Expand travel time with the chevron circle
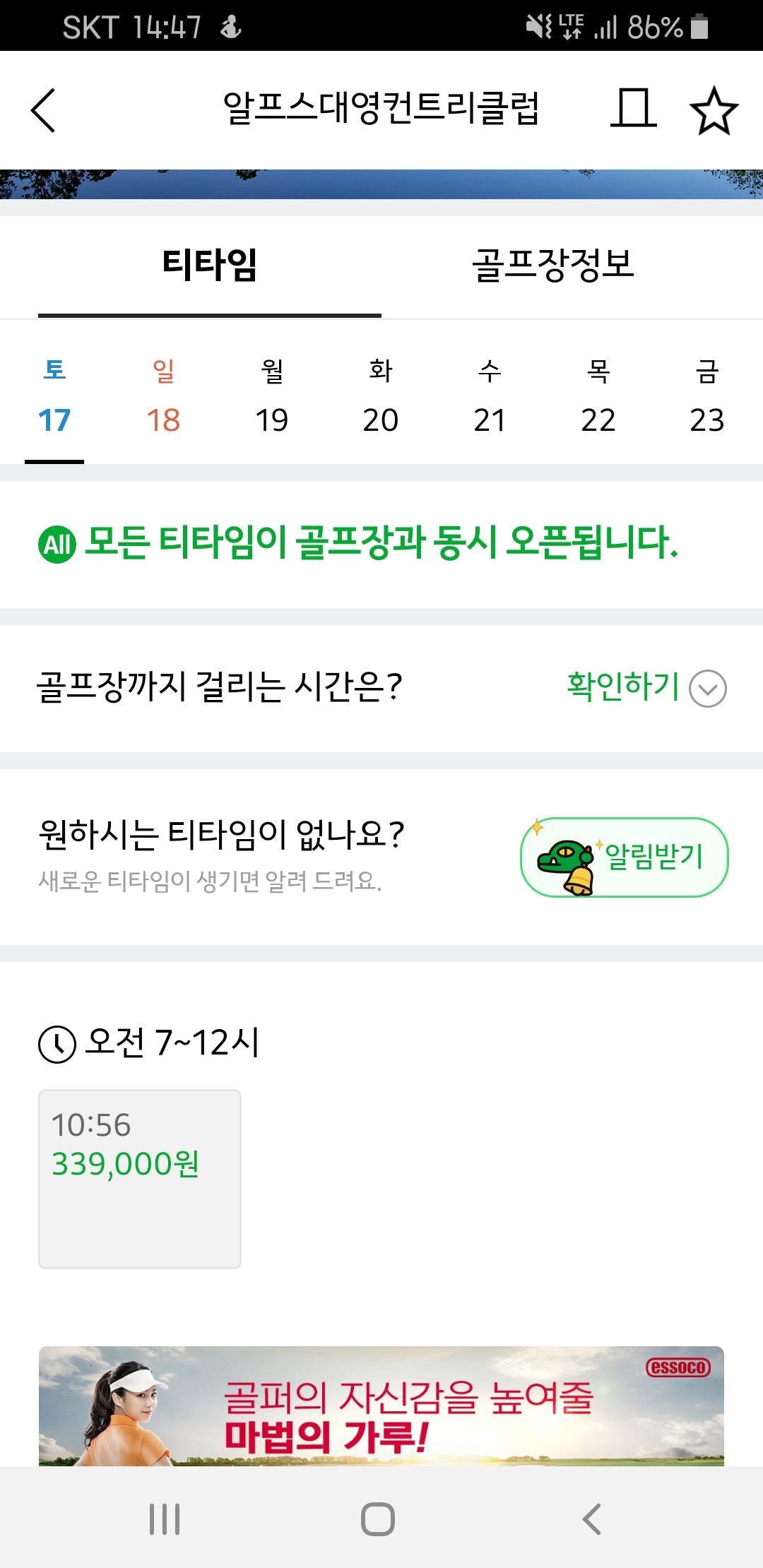The image size is (763, 1568). pos(707,688)
